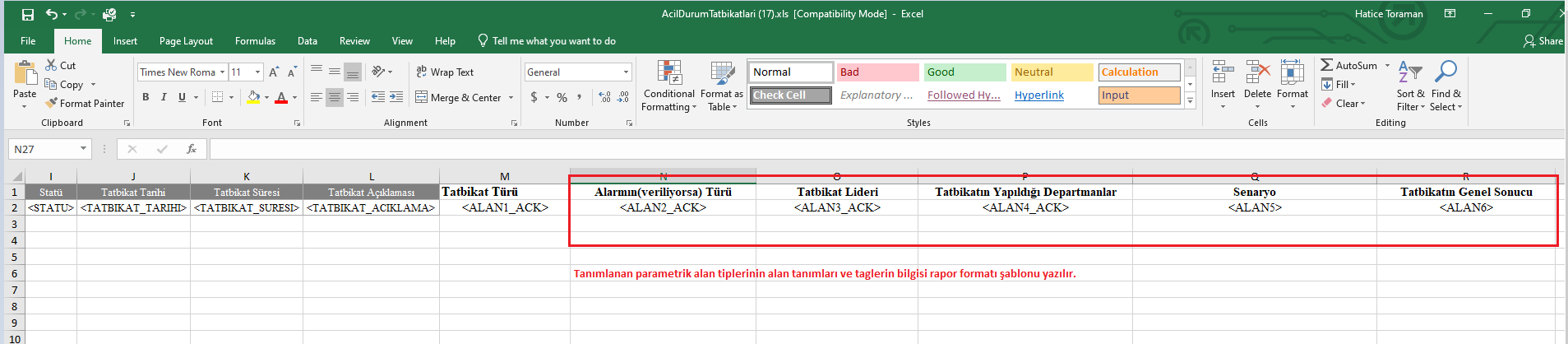Screen dimensions: 1568x344
Task: Open the font size dropdown
Action: coord(257,72)
